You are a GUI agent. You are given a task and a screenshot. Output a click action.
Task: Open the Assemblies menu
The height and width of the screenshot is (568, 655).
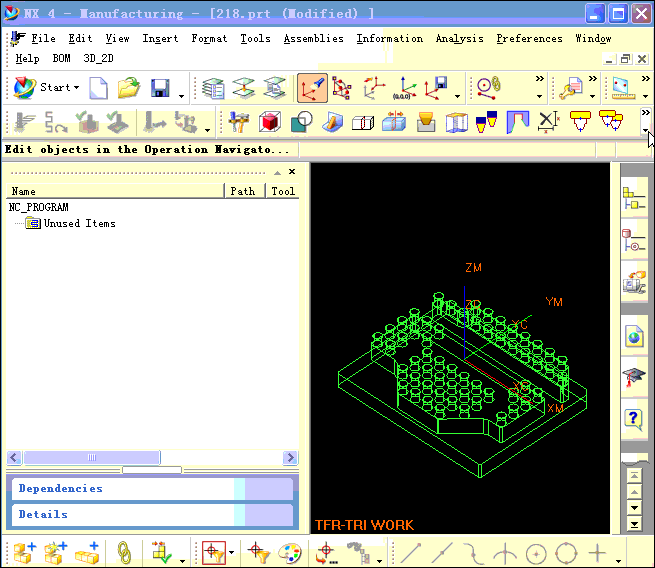pos(313,38)
